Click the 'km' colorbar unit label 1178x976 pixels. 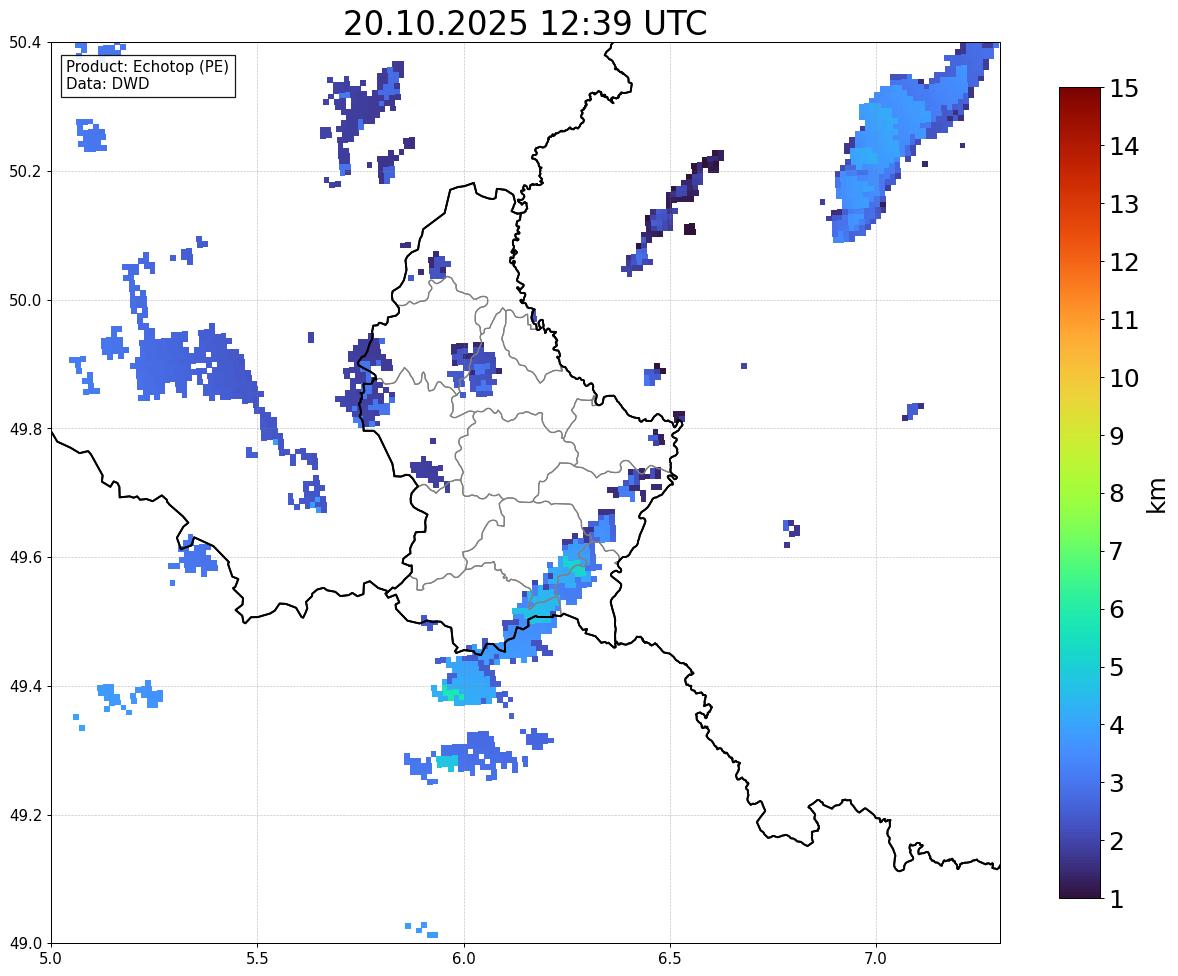(1157, 495)
